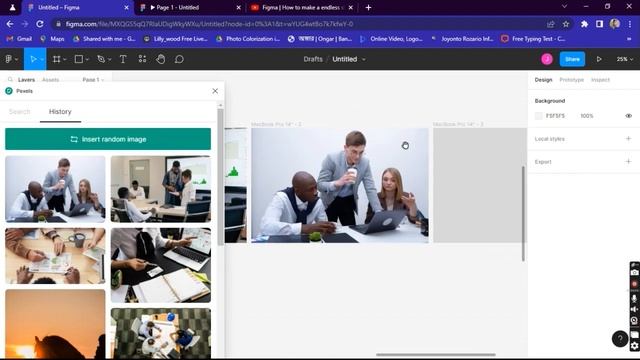The image size is (640, 360).
Task: Open the Figma main menu icon
Action: (x=9, y=59)
